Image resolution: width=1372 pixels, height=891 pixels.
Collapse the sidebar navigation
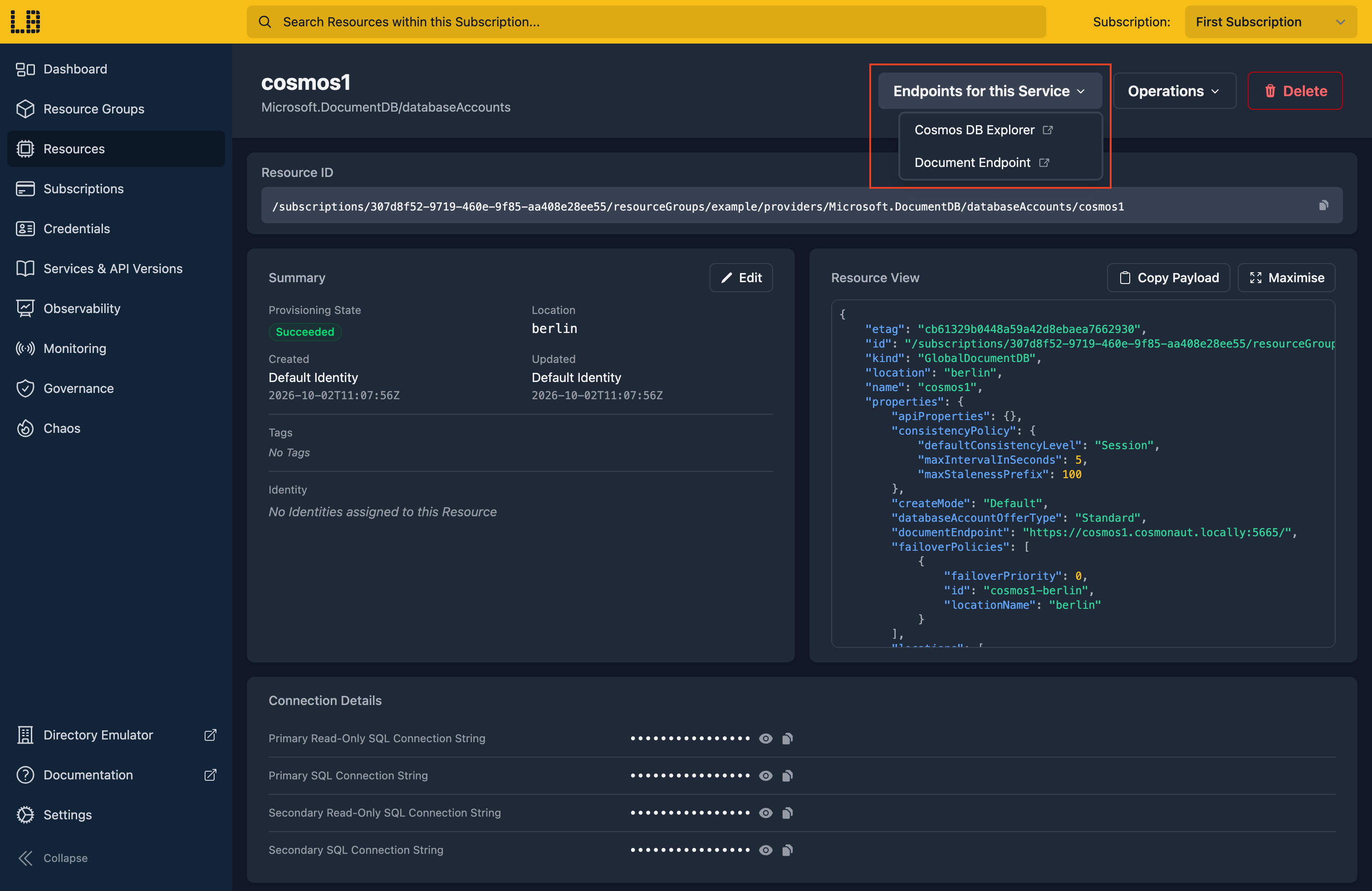[x=53, y=857]
